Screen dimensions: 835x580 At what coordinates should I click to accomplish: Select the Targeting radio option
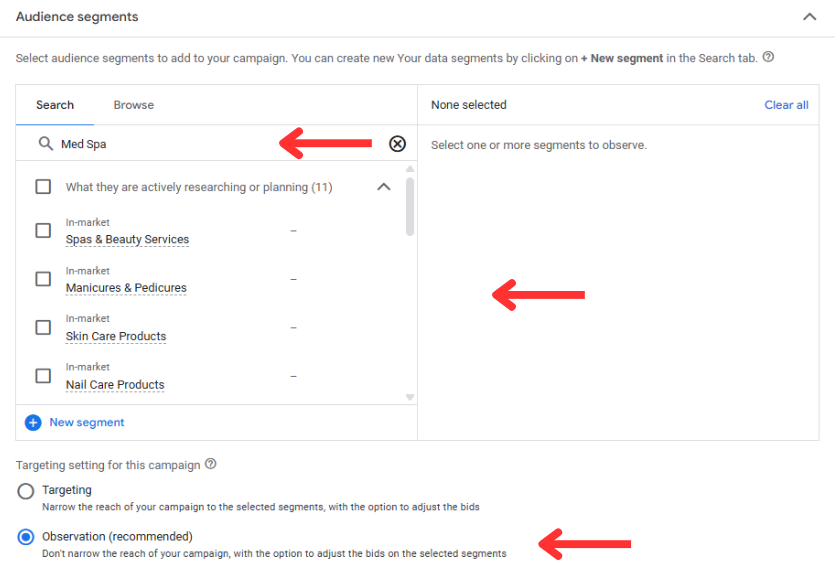point(26,491)
